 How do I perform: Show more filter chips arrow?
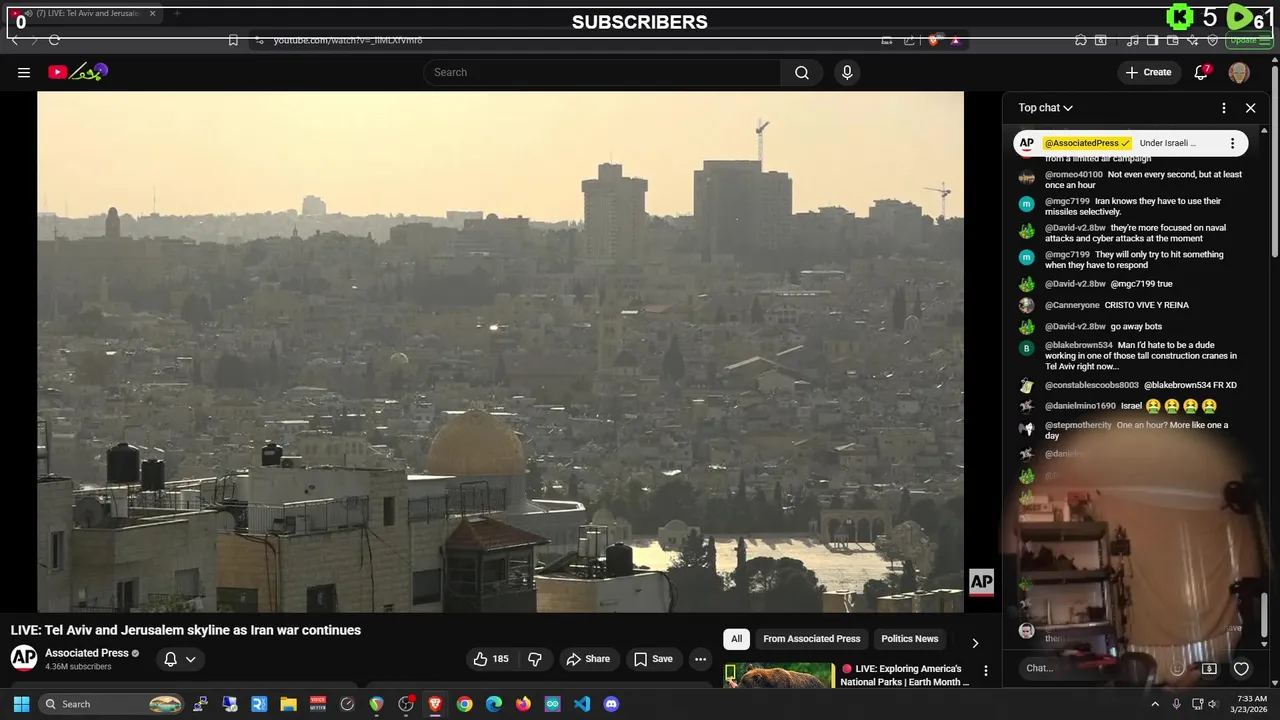point(975,643)
